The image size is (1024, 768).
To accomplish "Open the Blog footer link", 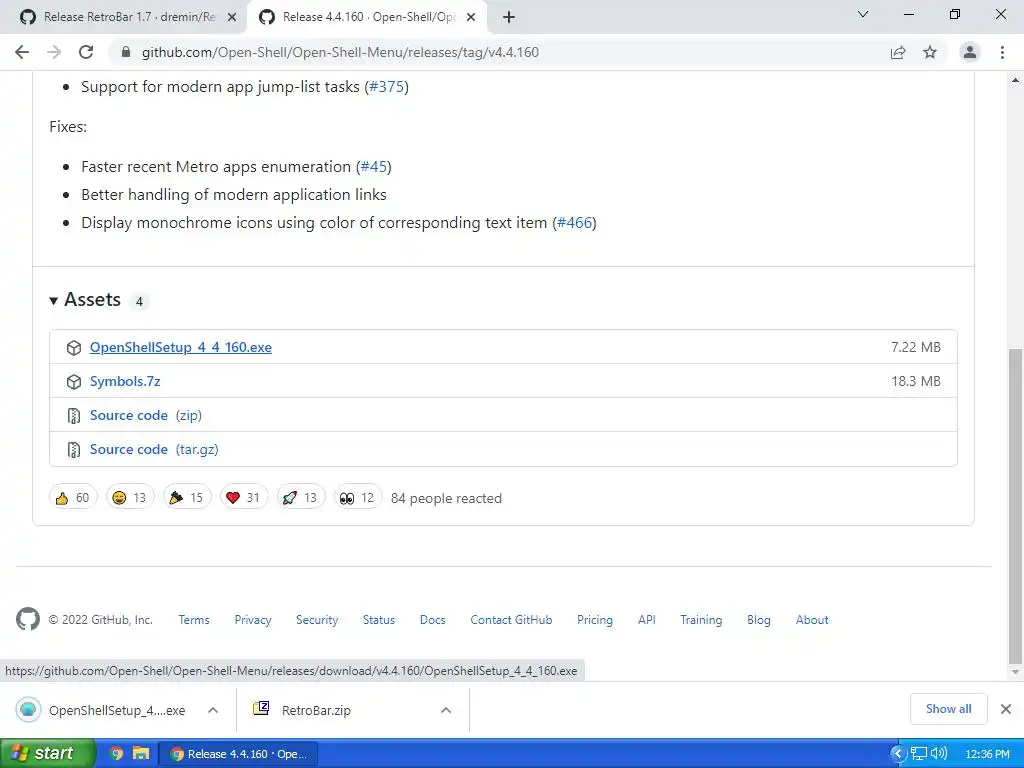I will pyautogui.click(x=759, y=620).
